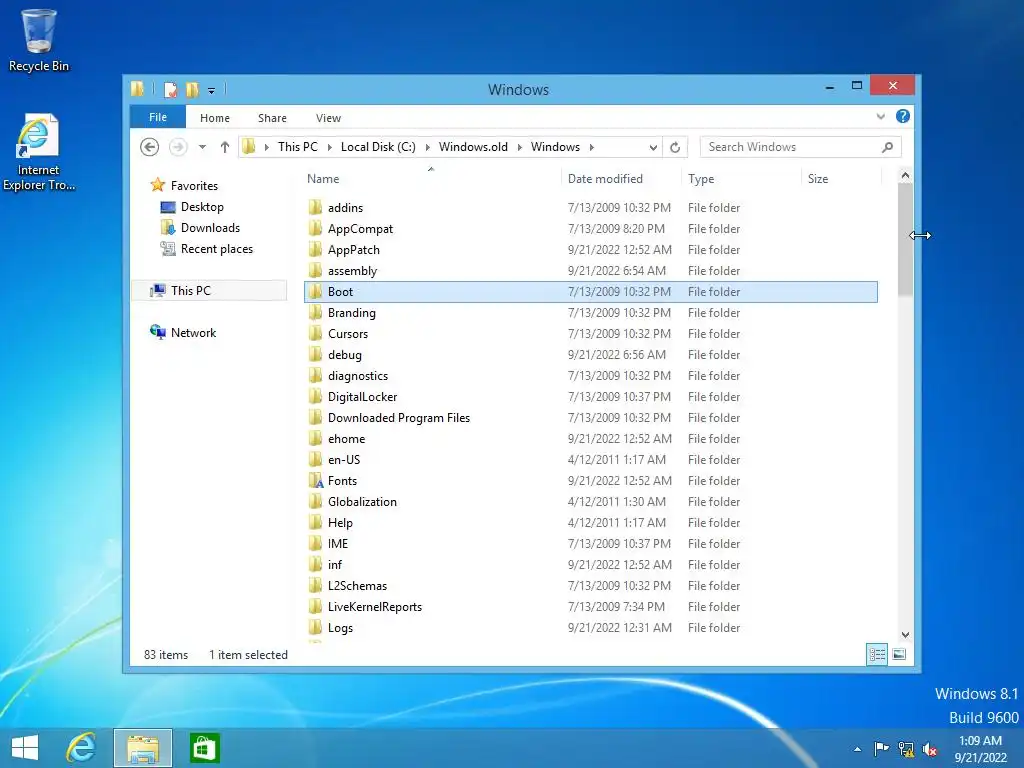Click the search magnifier icon
Screen dimensions: 1024x768
(x=887, y=147)
